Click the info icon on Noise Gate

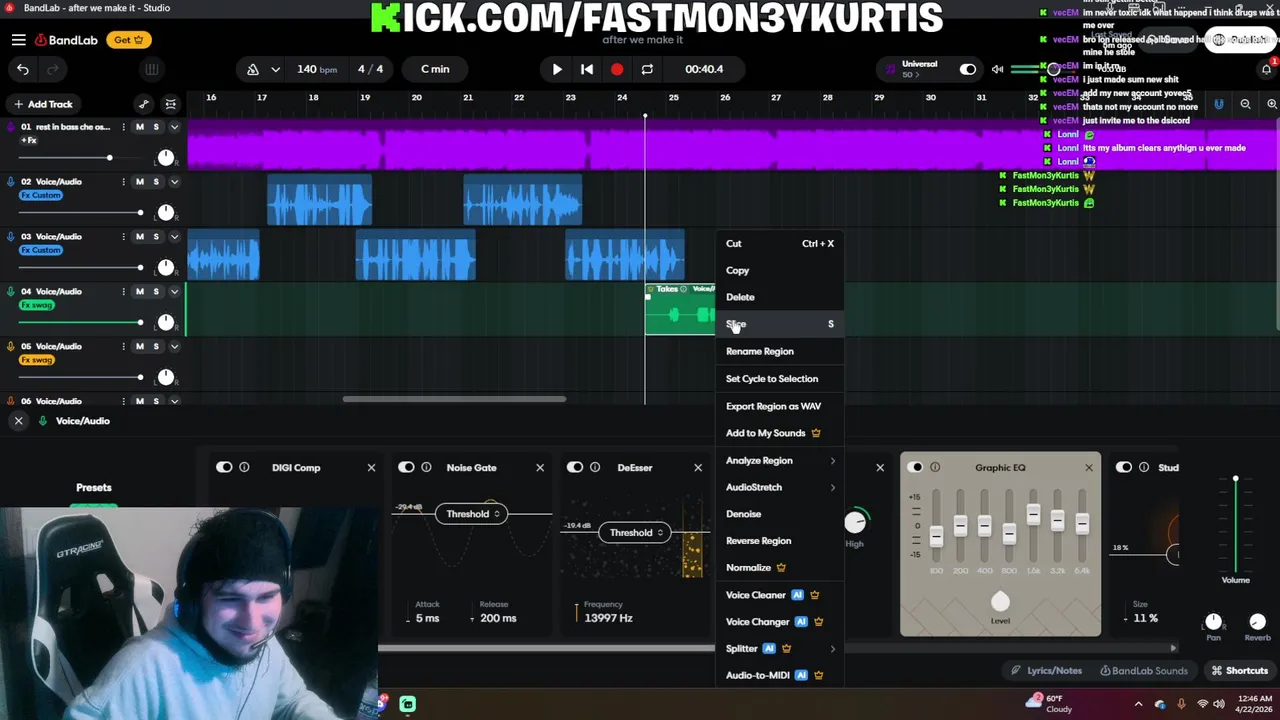click(426, 467)
